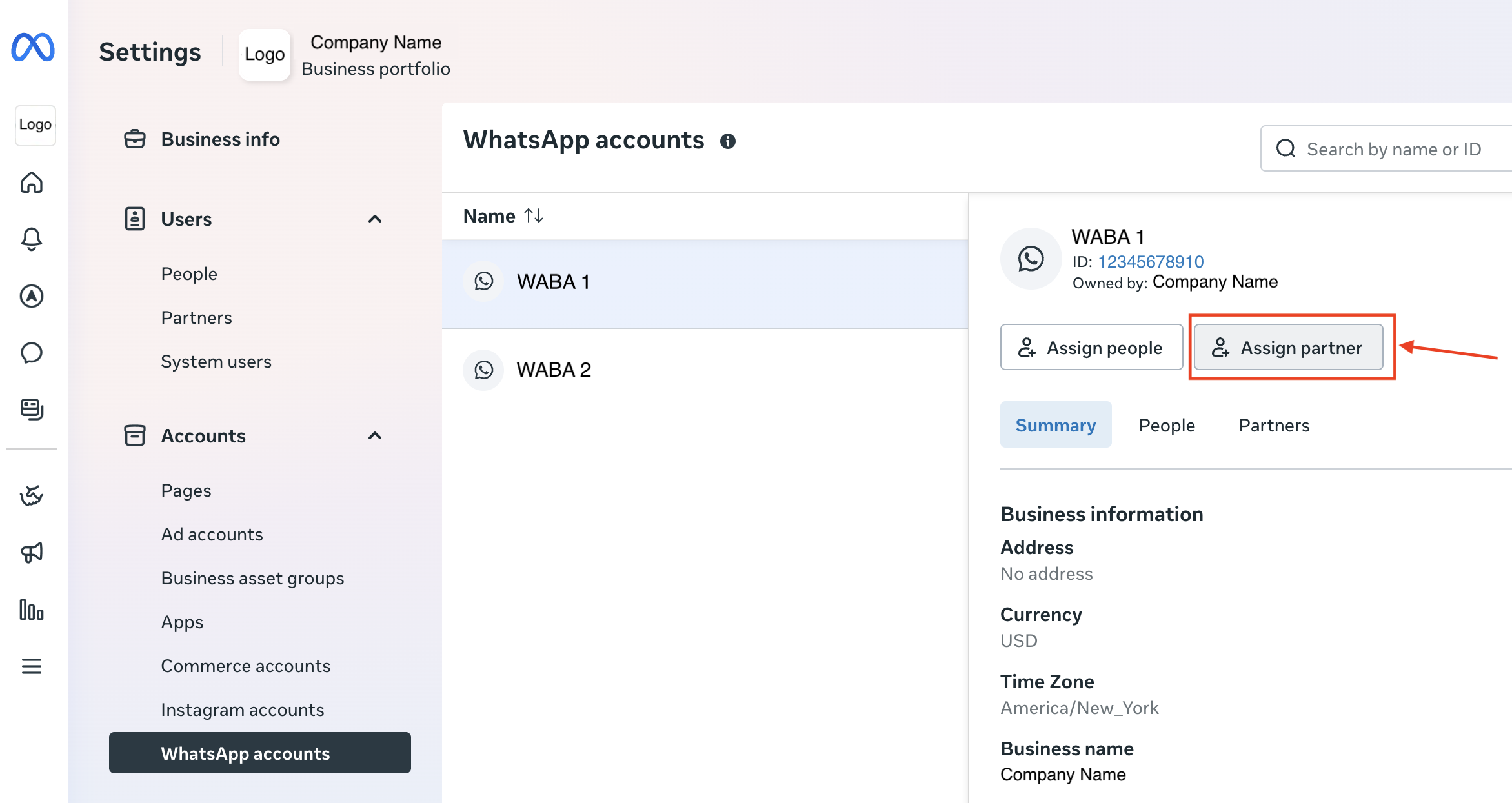
Task: Open notifications bell icon
Action: tap(32, 239)
